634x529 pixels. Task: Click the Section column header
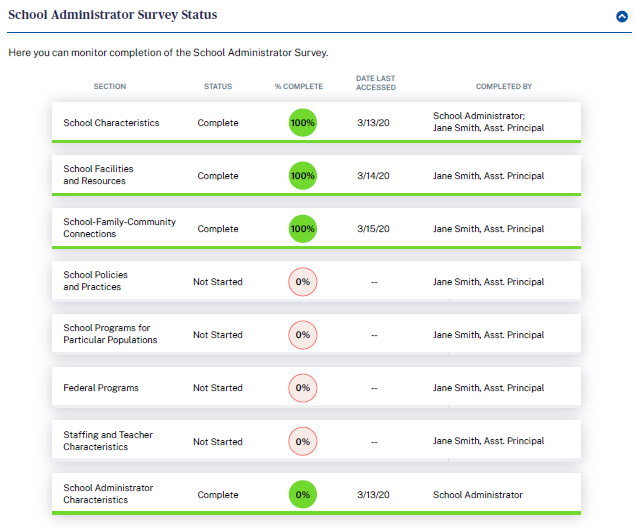pyautogui.click(x=110, y=87)
